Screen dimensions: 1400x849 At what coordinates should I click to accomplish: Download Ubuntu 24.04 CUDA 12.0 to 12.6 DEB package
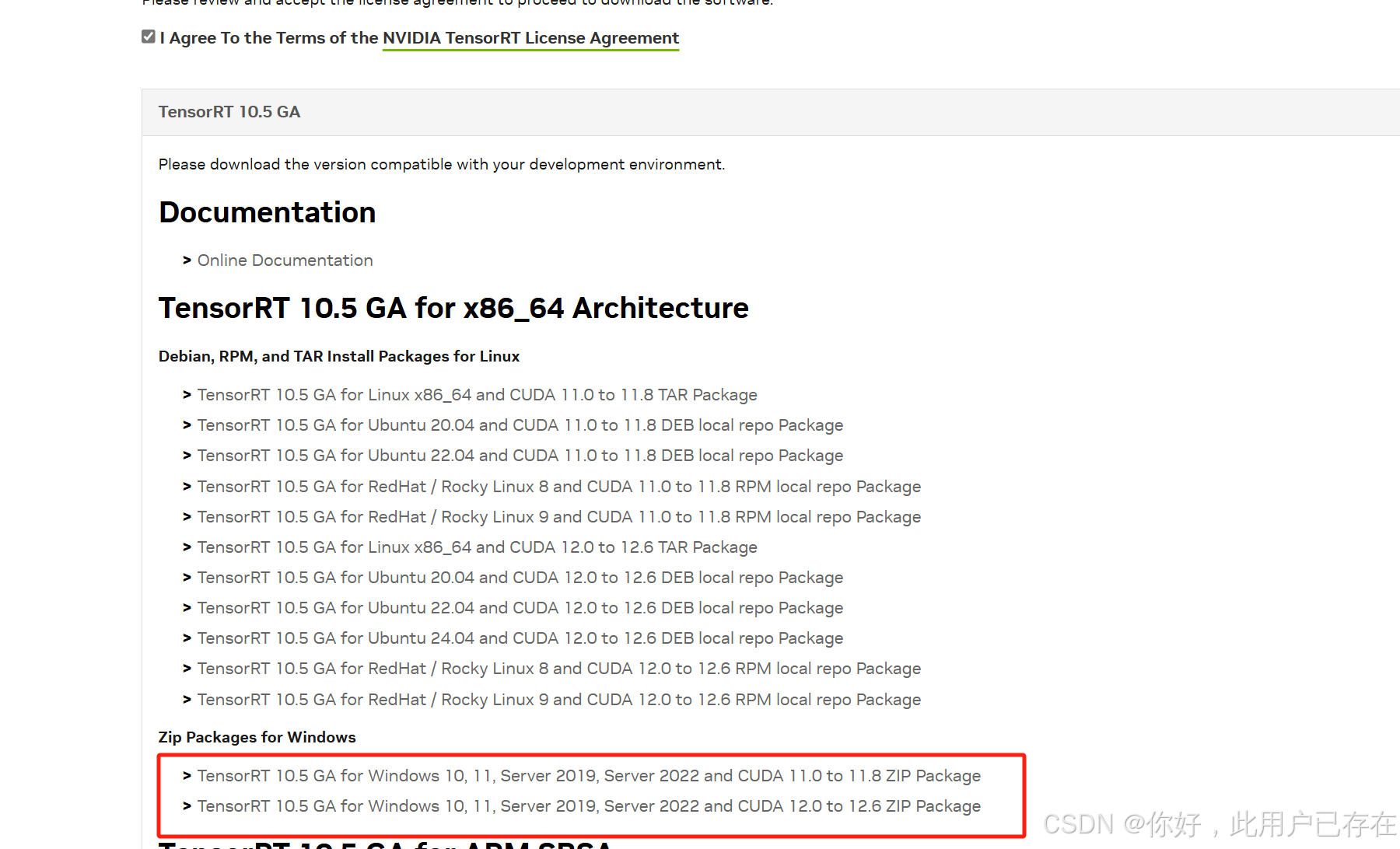pyautogui.click(x=520, y=638)
